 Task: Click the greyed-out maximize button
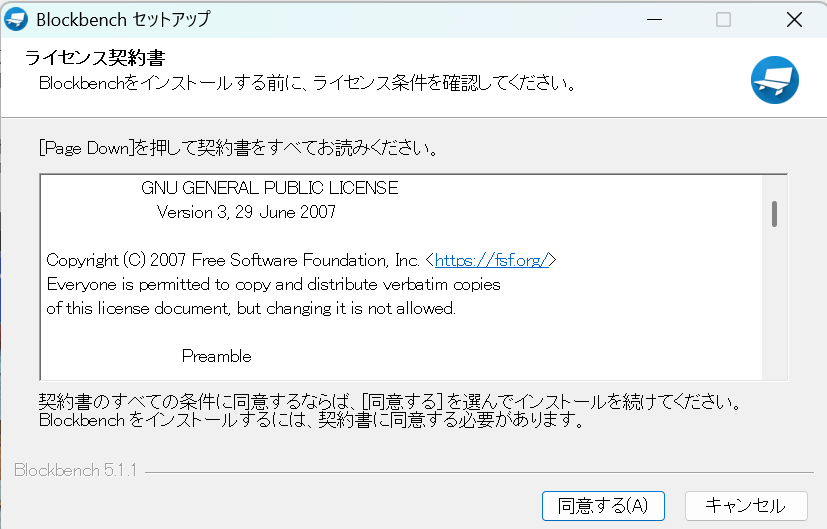[x=723, y=20]
